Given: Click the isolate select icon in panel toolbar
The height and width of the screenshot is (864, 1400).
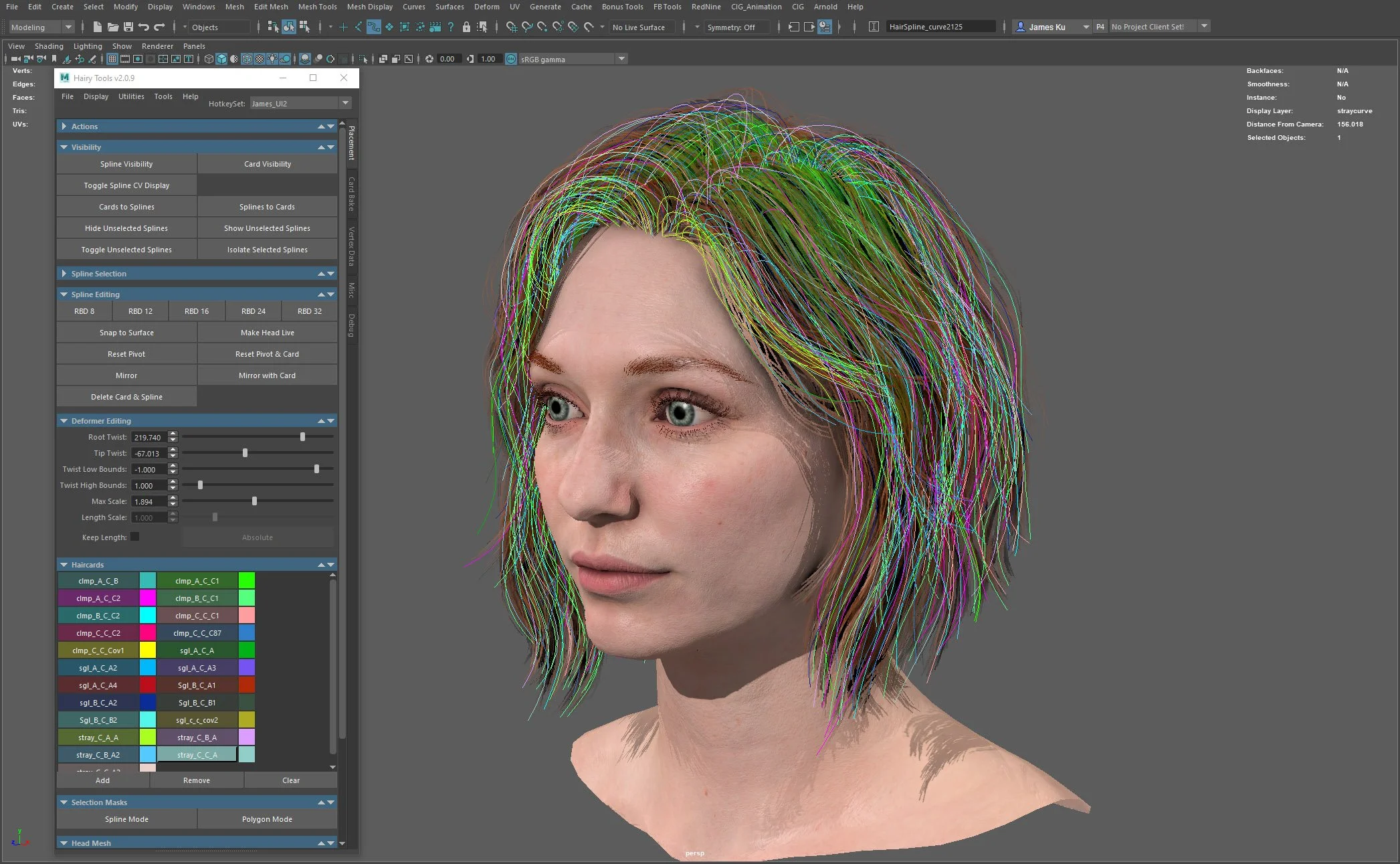Looking at the screenshot, I should (x=363, y=59).
